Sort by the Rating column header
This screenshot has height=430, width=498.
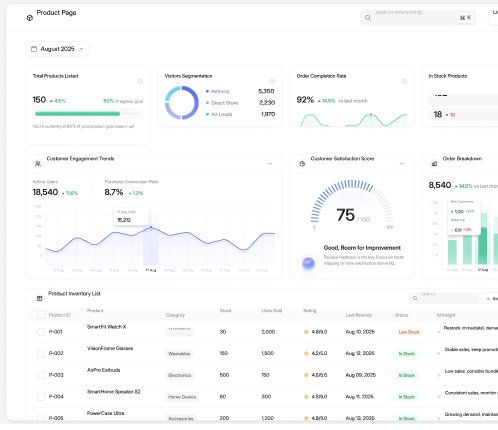tap(309, 311)
